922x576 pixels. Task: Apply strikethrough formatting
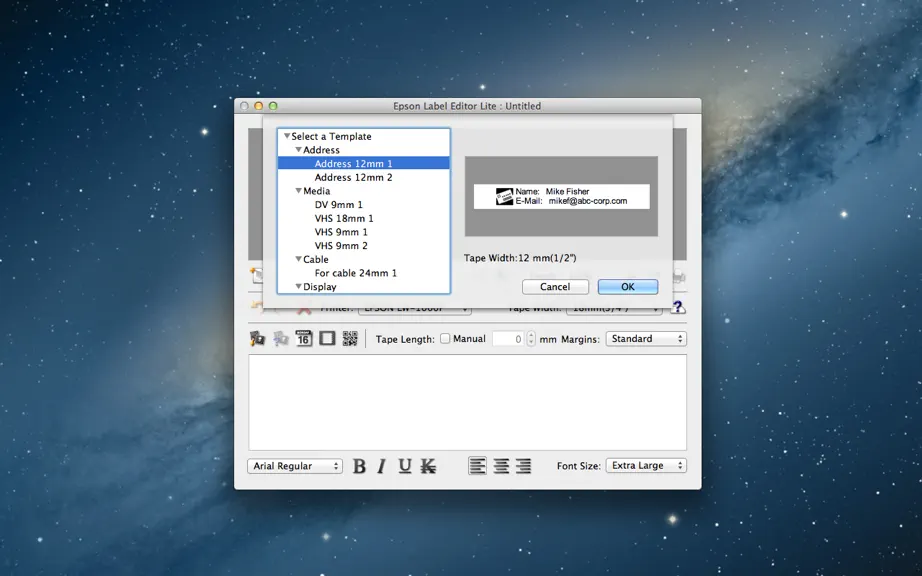(428, 466)
